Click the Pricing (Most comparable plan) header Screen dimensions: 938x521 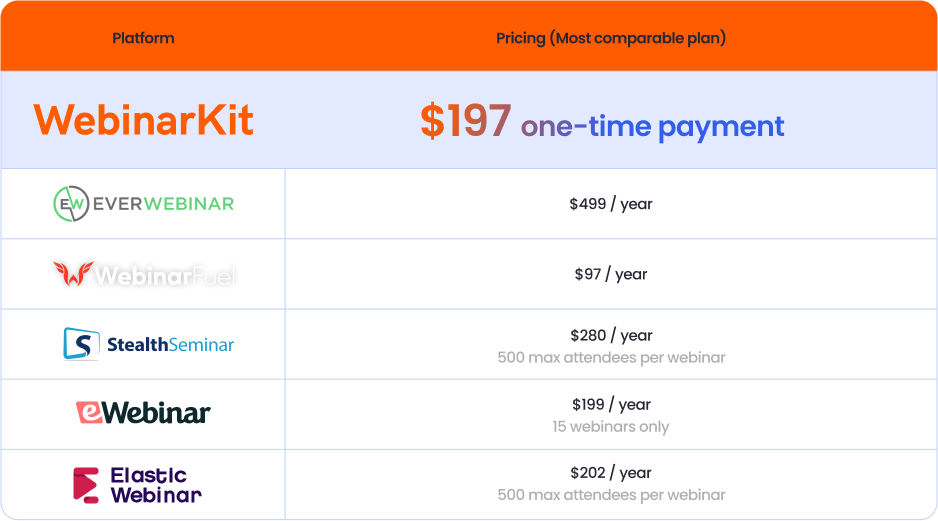click(x=611, y=38)
